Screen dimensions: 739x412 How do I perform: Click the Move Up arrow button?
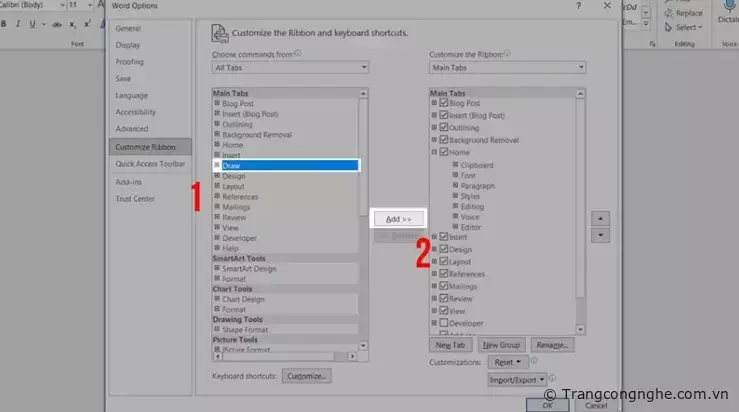click(x=600, y=217)
